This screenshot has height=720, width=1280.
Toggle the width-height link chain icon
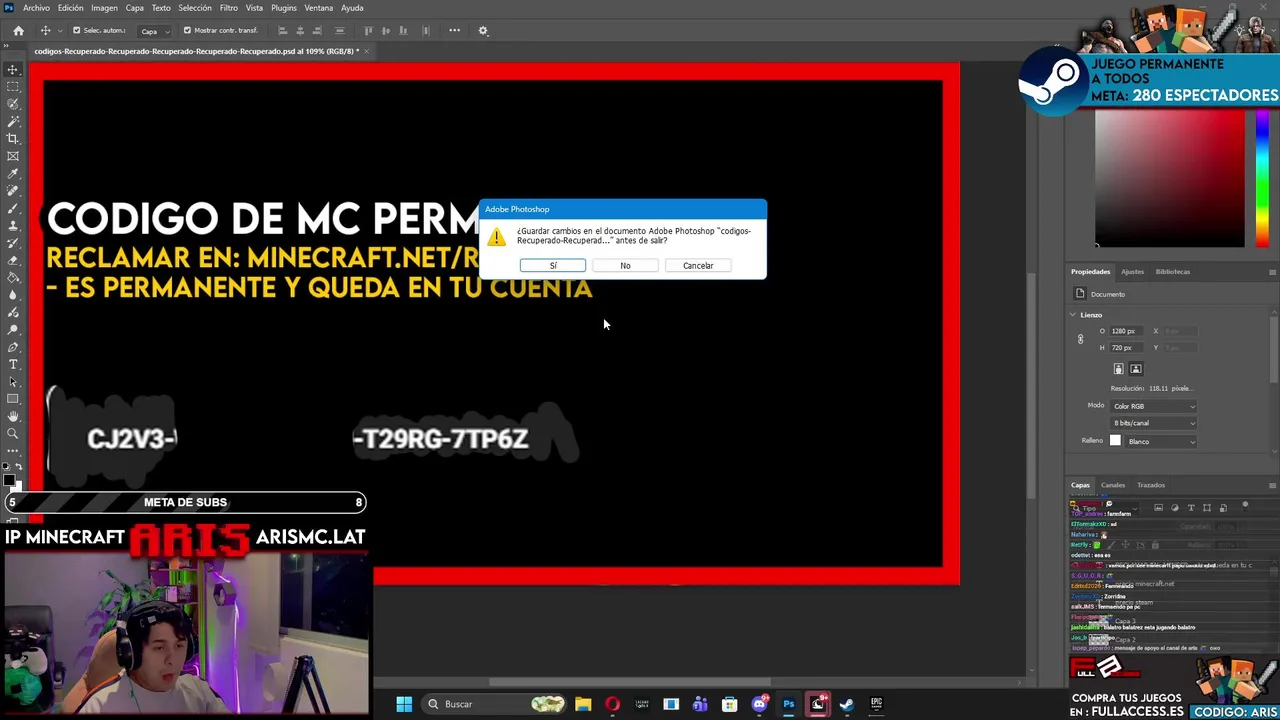pyautogui.click(x=1080, y=339)
